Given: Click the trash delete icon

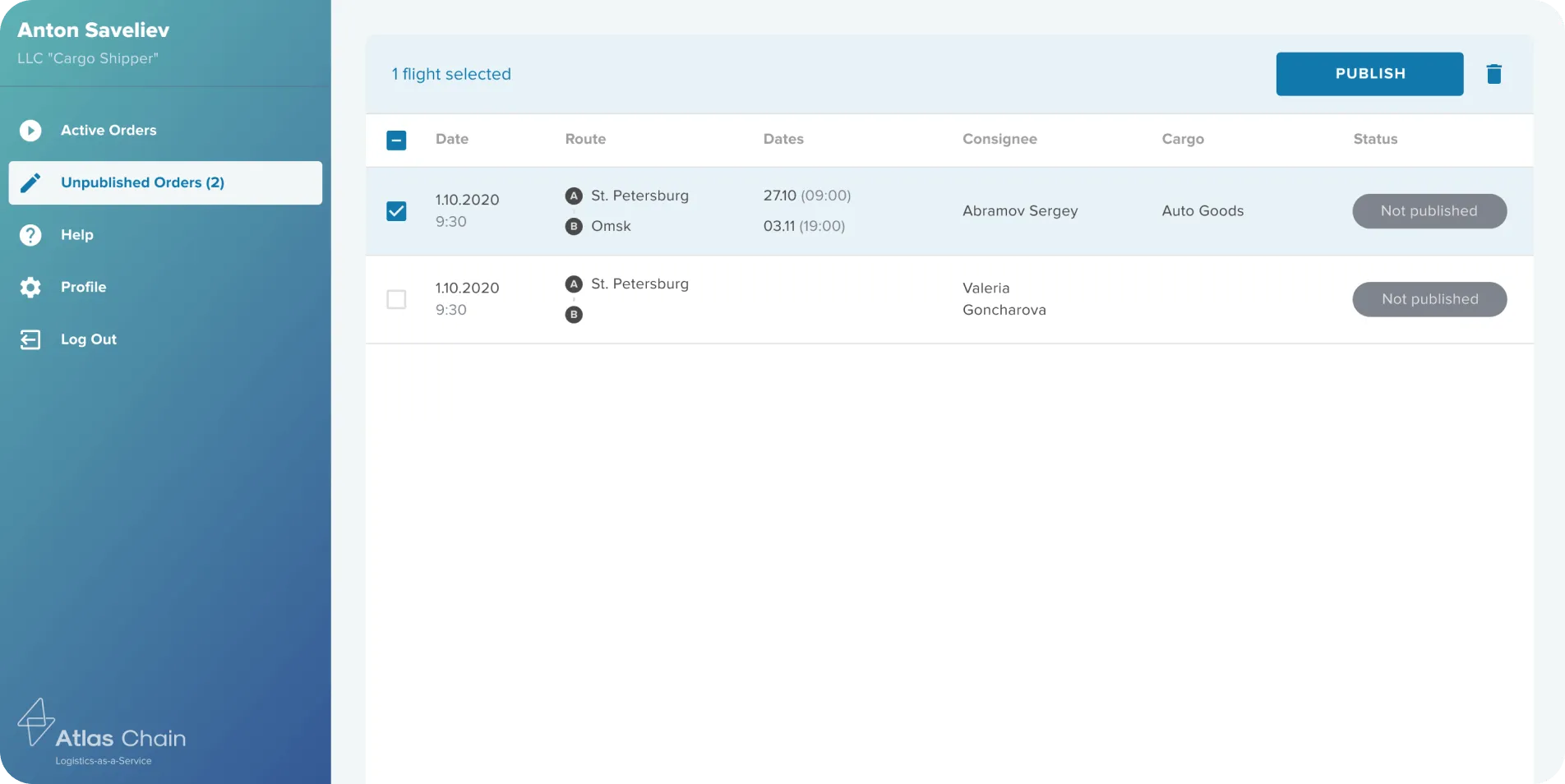Looking at the screenshot, I should pos(1493,74).
